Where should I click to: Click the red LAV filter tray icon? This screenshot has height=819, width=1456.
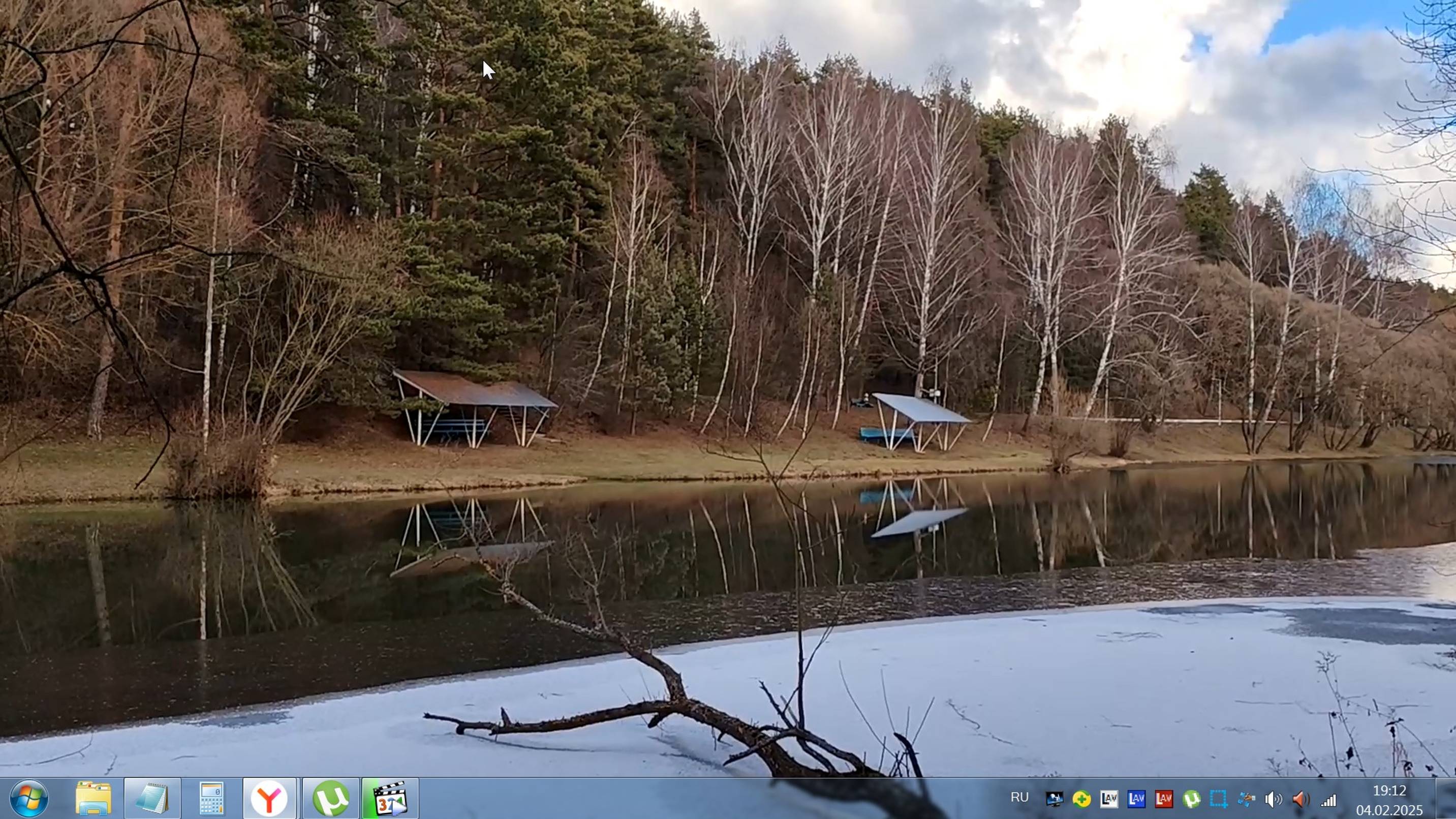tap(1164, 799)
